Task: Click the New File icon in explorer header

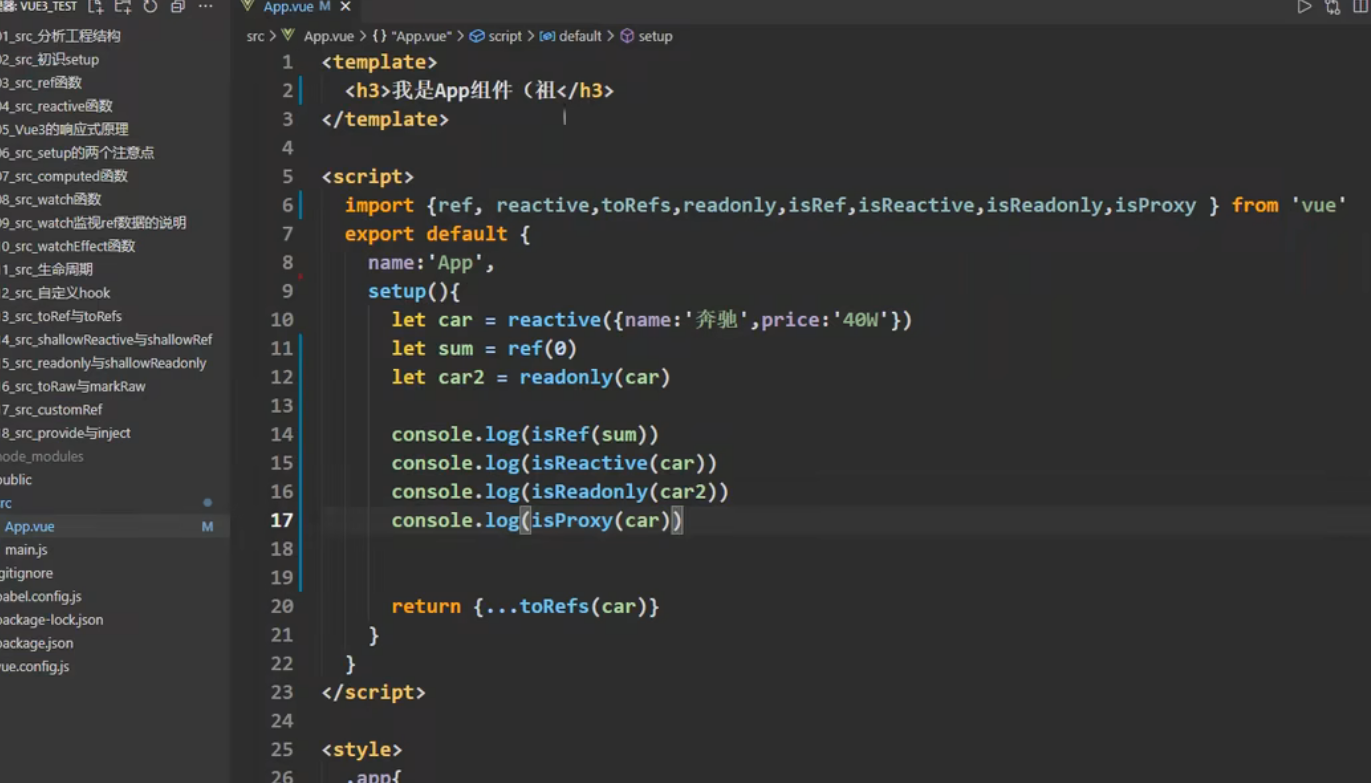Action: [x=95, y=7]
